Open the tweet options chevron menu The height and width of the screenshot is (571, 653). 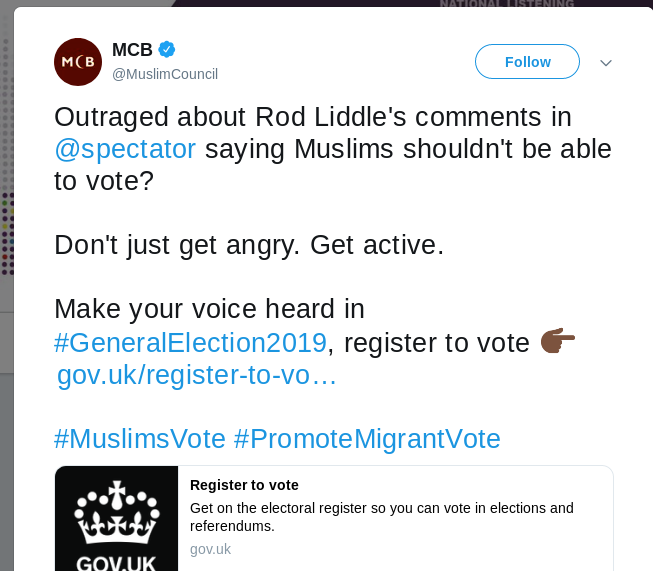point(605,62)
